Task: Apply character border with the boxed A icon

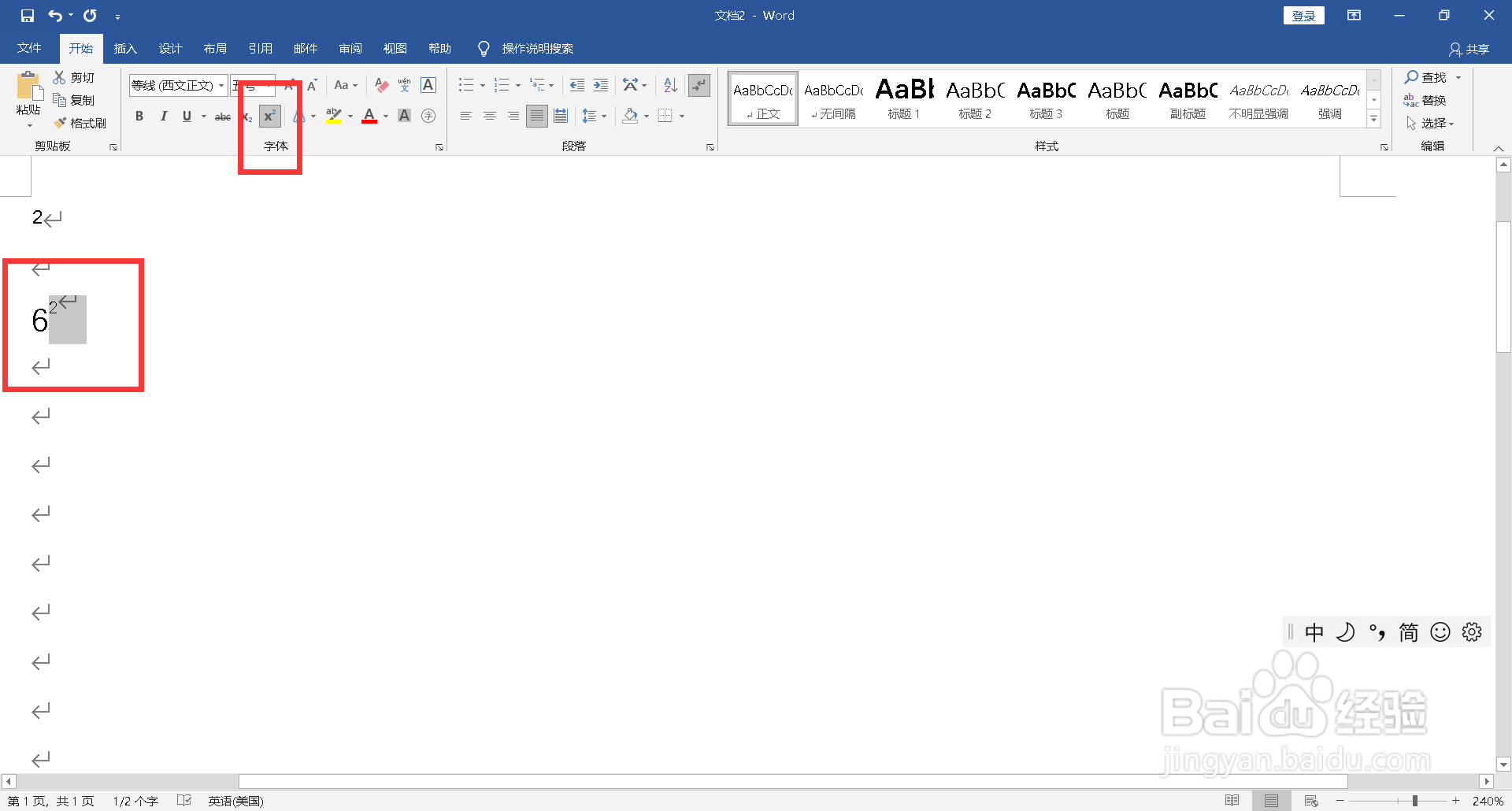Action: pyautogui.click(x=428, y=85)
